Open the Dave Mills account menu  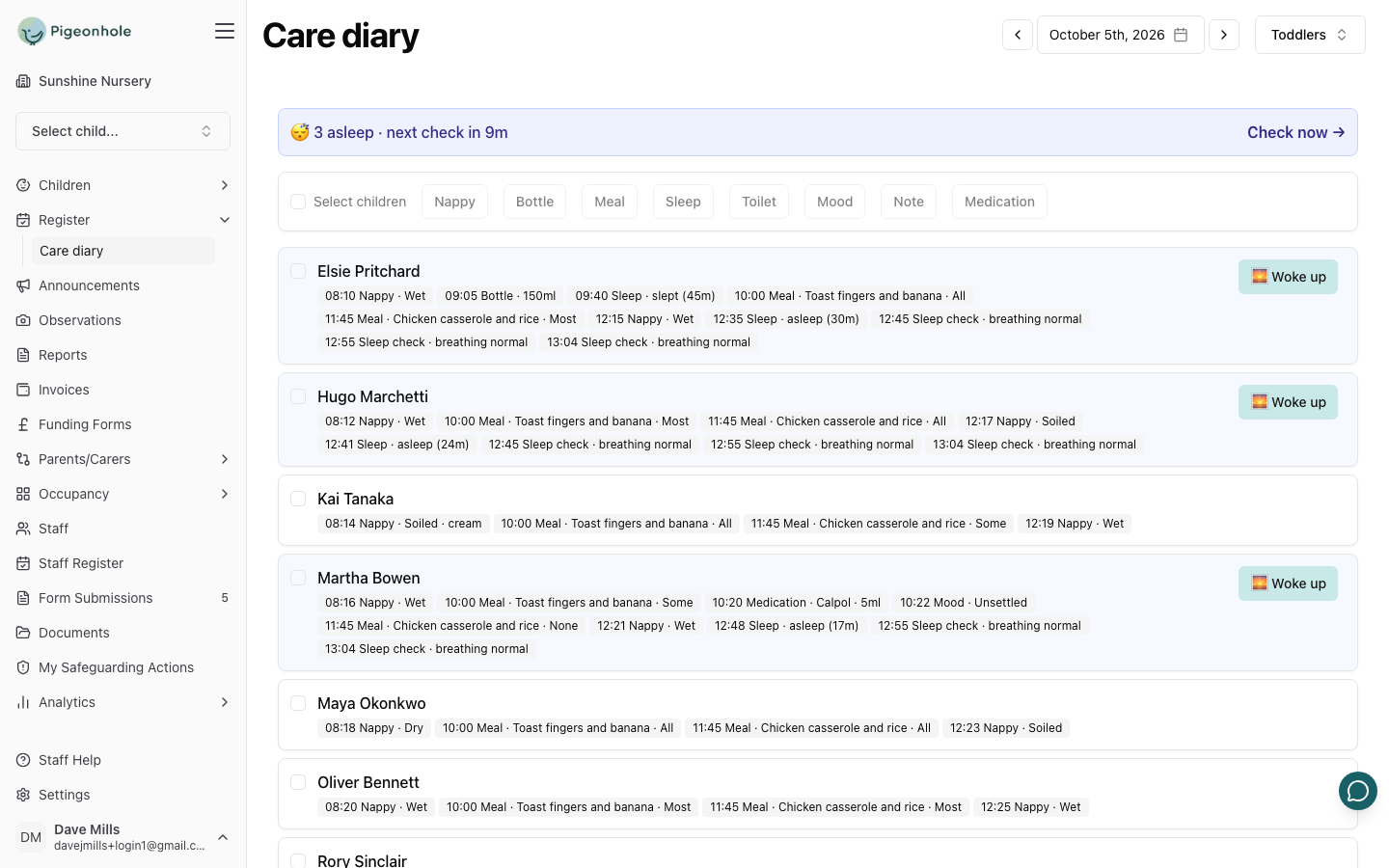(x=123, y=837)
